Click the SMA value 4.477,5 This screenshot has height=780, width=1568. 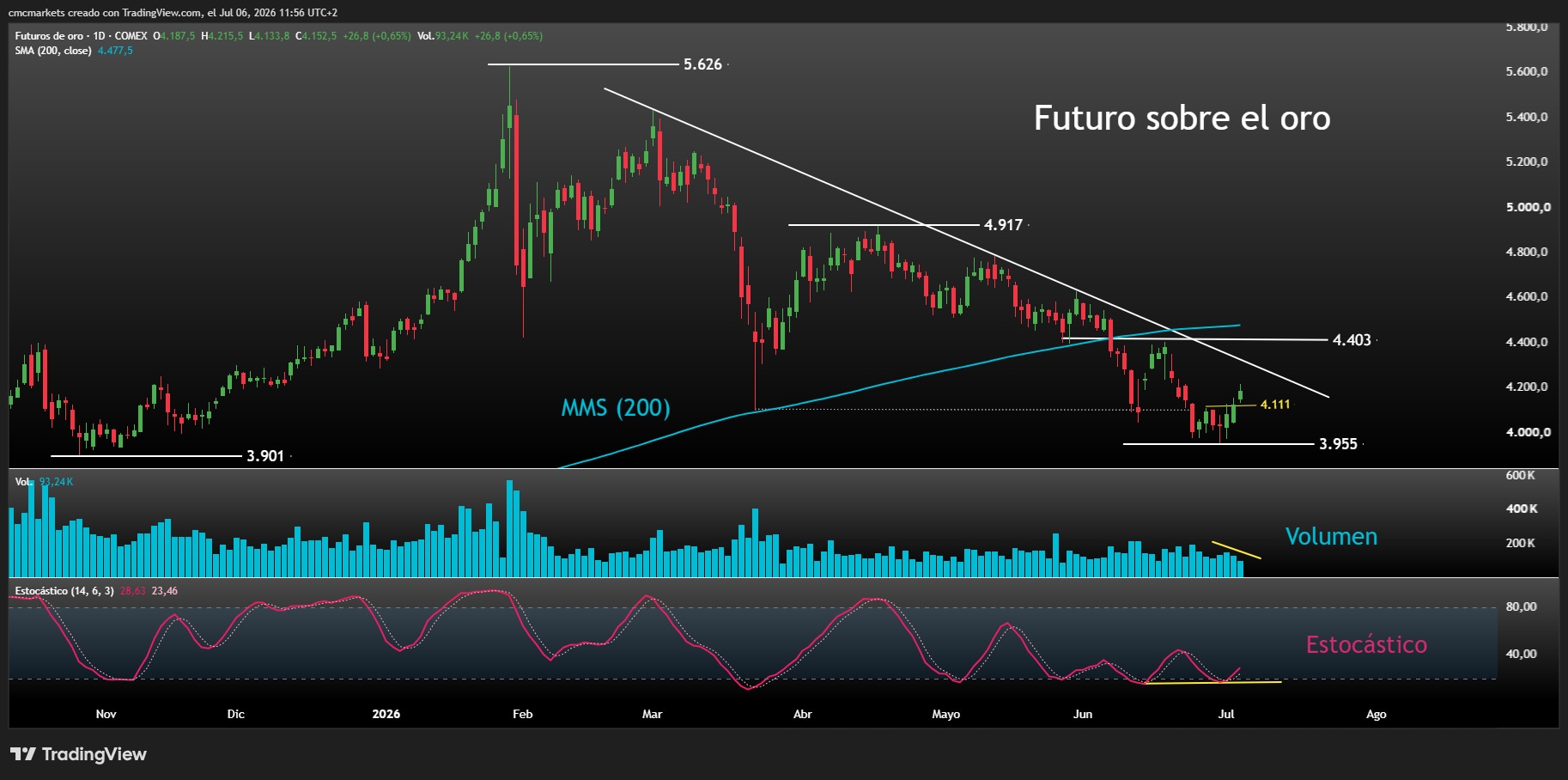click(115, 51)
